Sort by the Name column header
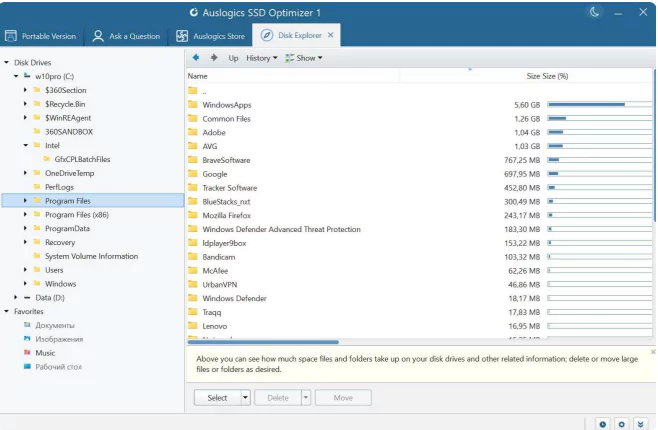658x430 pixels. [x=293, y=76]
